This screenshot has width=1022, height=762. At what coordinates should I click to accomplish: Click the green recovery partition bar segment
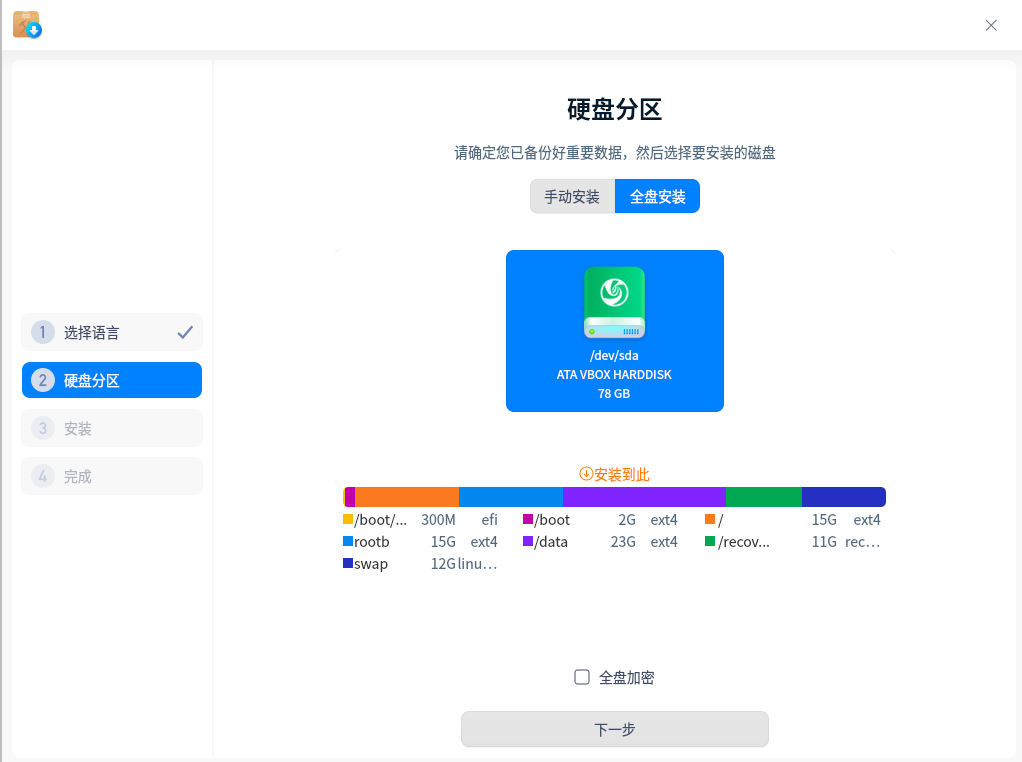[764, 497]
